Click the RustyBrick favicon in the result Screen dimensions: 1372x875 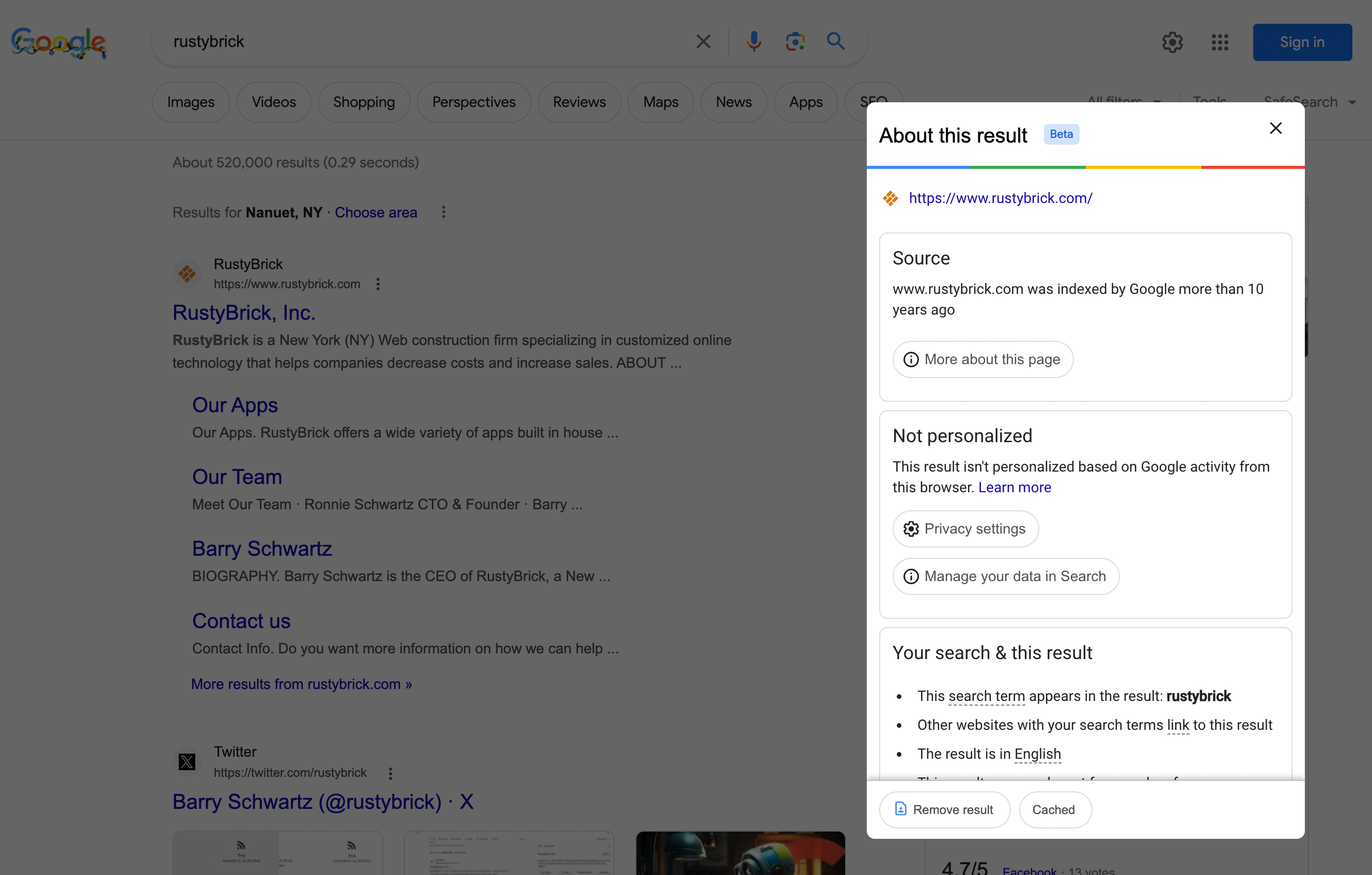pos(186,274)
